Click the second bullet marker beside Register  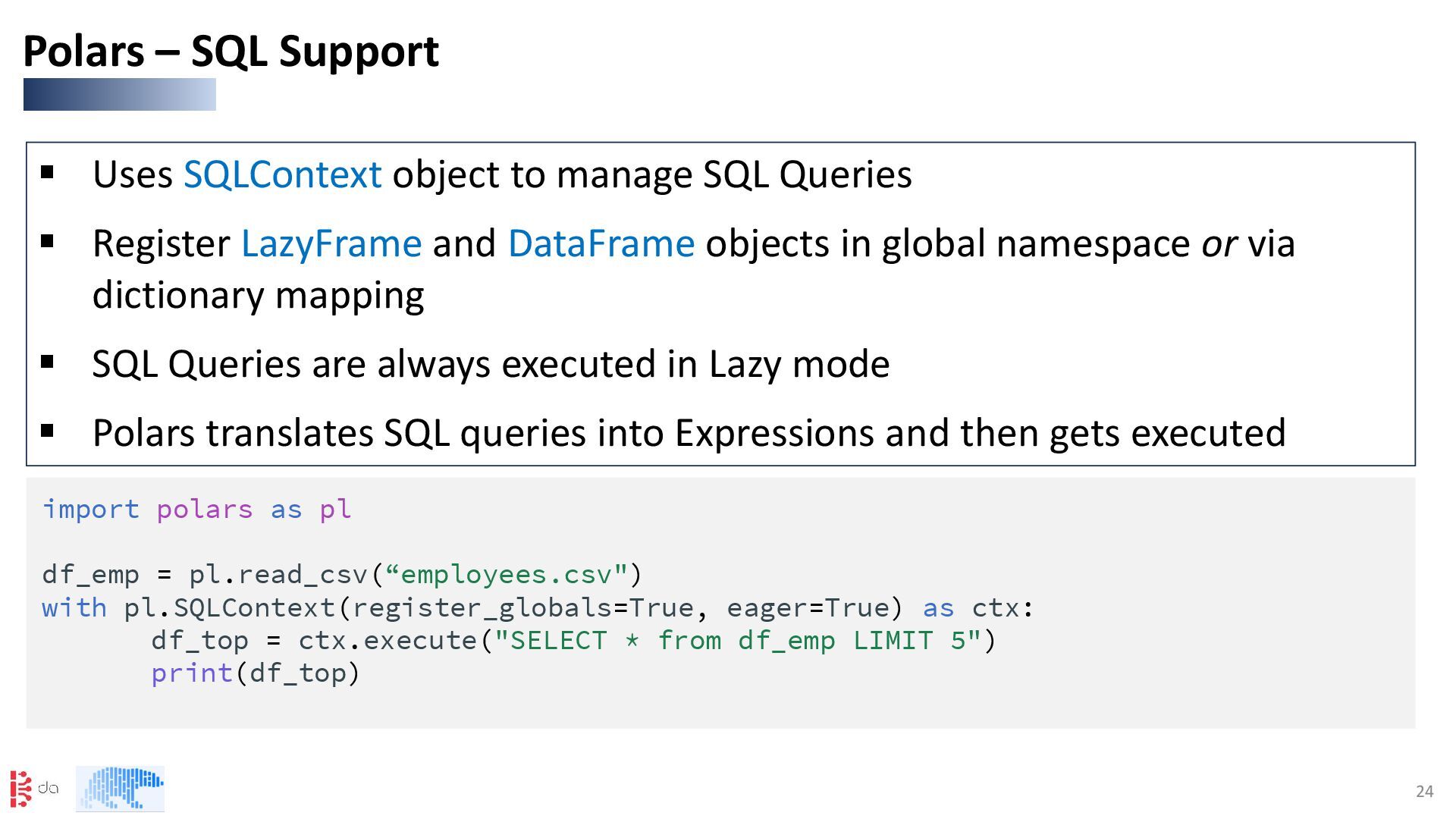click(48, 241)
